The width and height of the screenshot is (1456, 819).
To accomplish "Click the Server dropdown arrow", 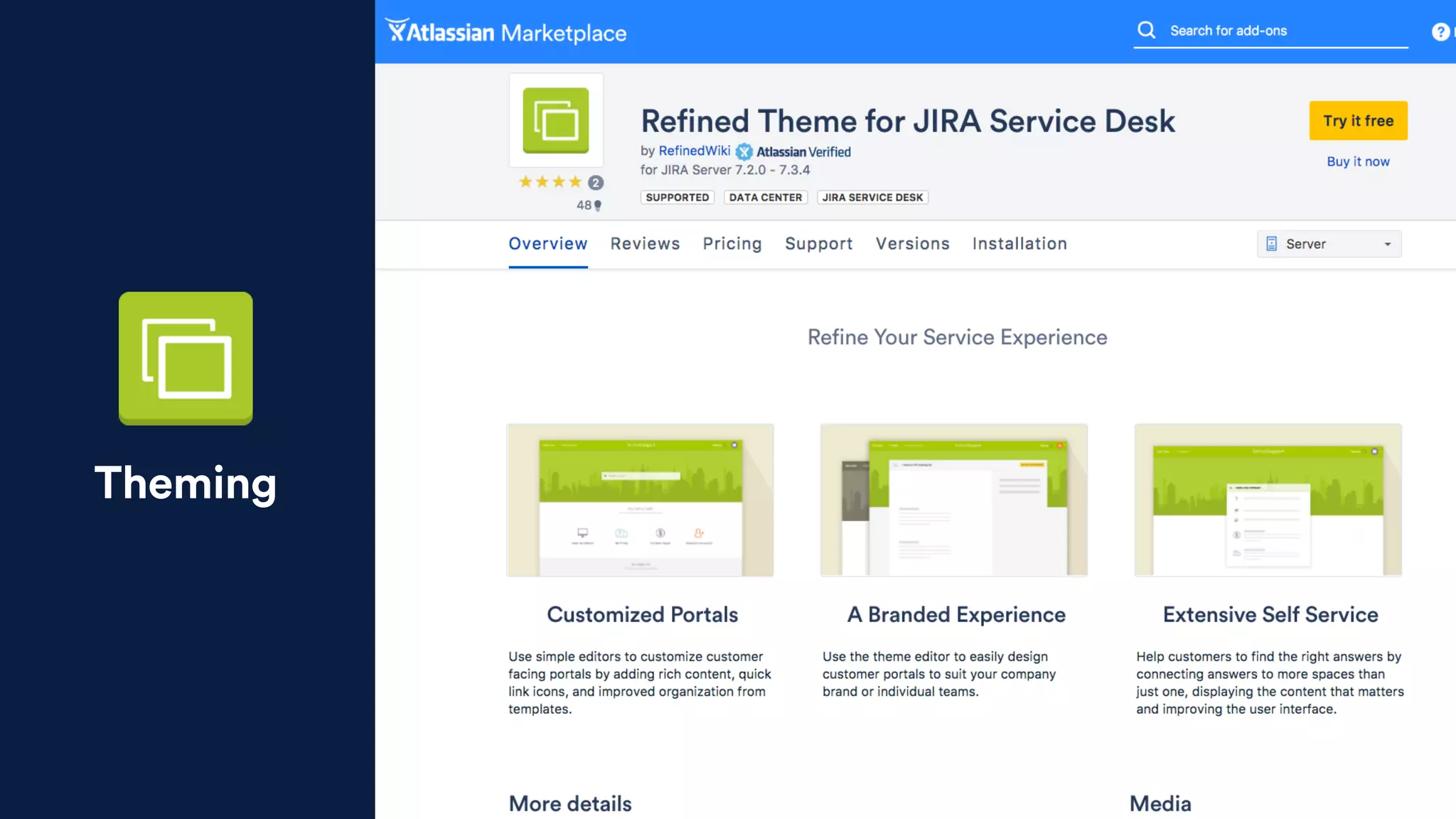I will [x=1387, y=244].
